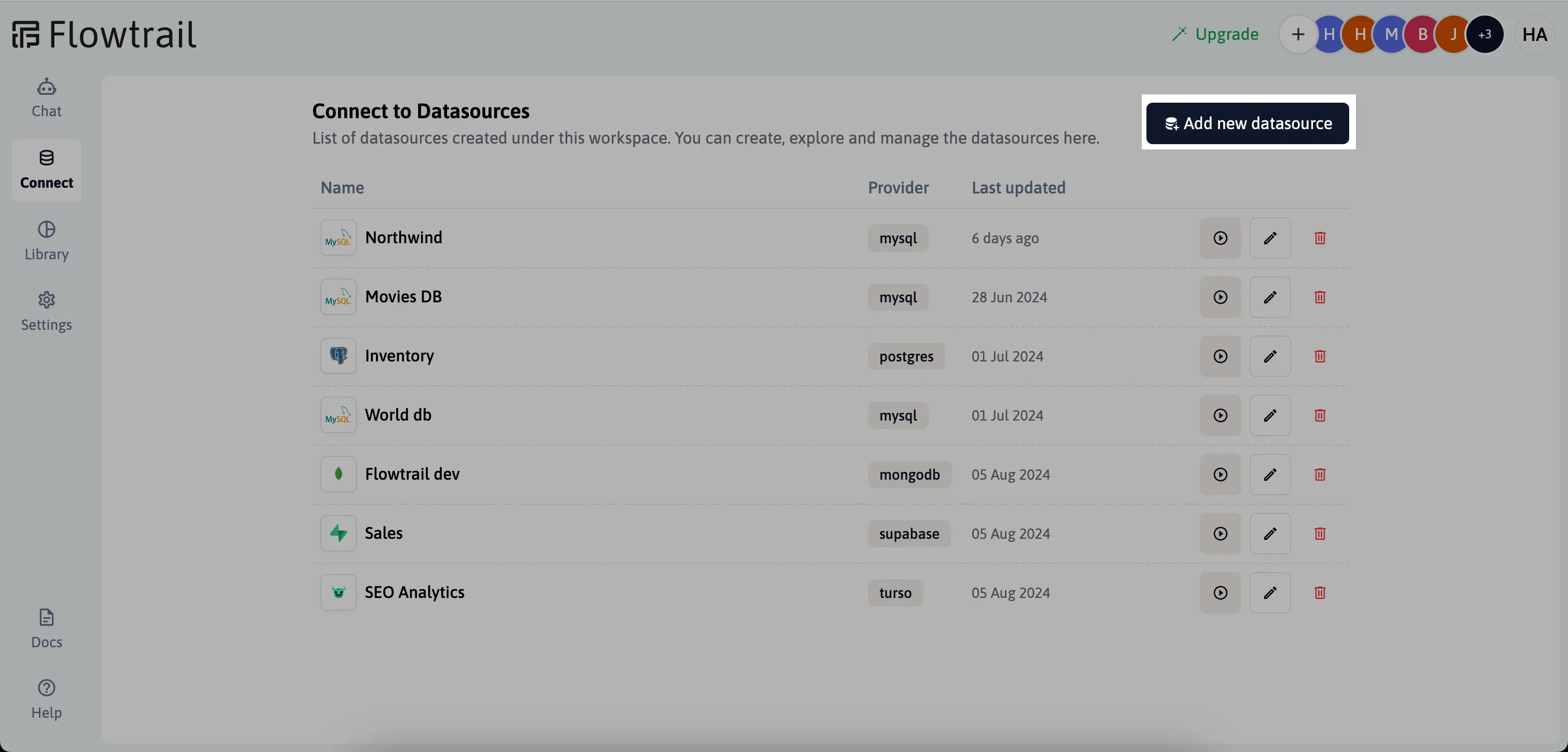Click the '6 days ago' timestamp
The width and height of the screenshot is (1568, 752).
click(x=1005, y=238)
